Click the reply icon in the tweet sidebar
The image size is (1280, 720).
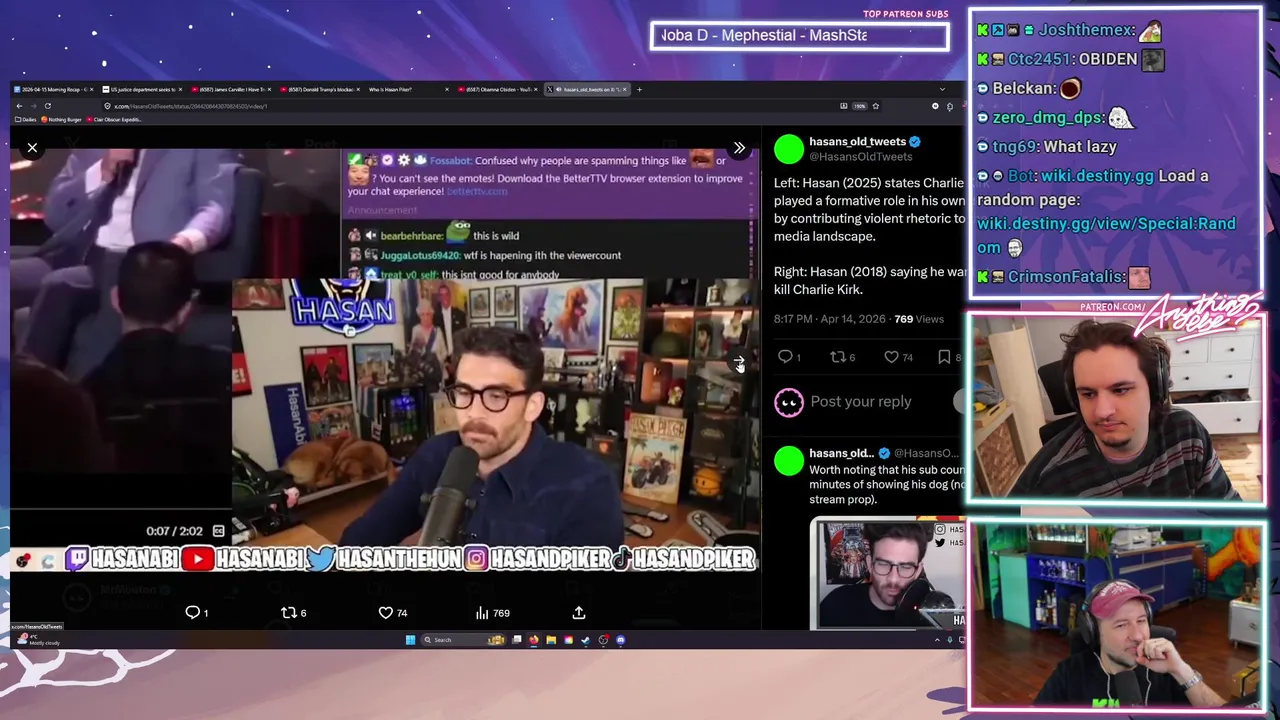click(x=785, y=357)
